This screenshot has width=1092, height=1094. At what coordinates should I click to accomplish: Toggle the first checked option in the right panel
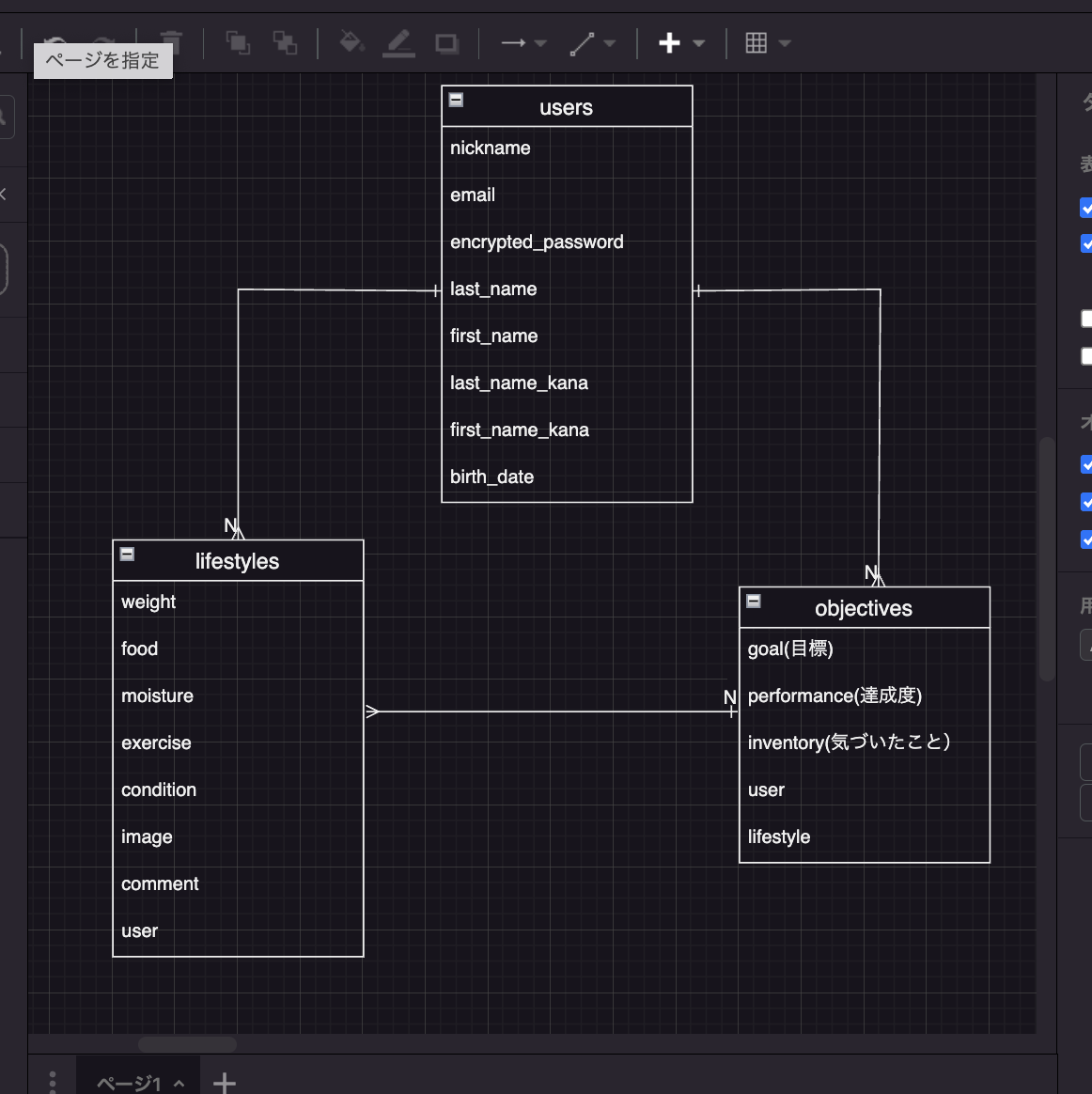(1086, 208)
